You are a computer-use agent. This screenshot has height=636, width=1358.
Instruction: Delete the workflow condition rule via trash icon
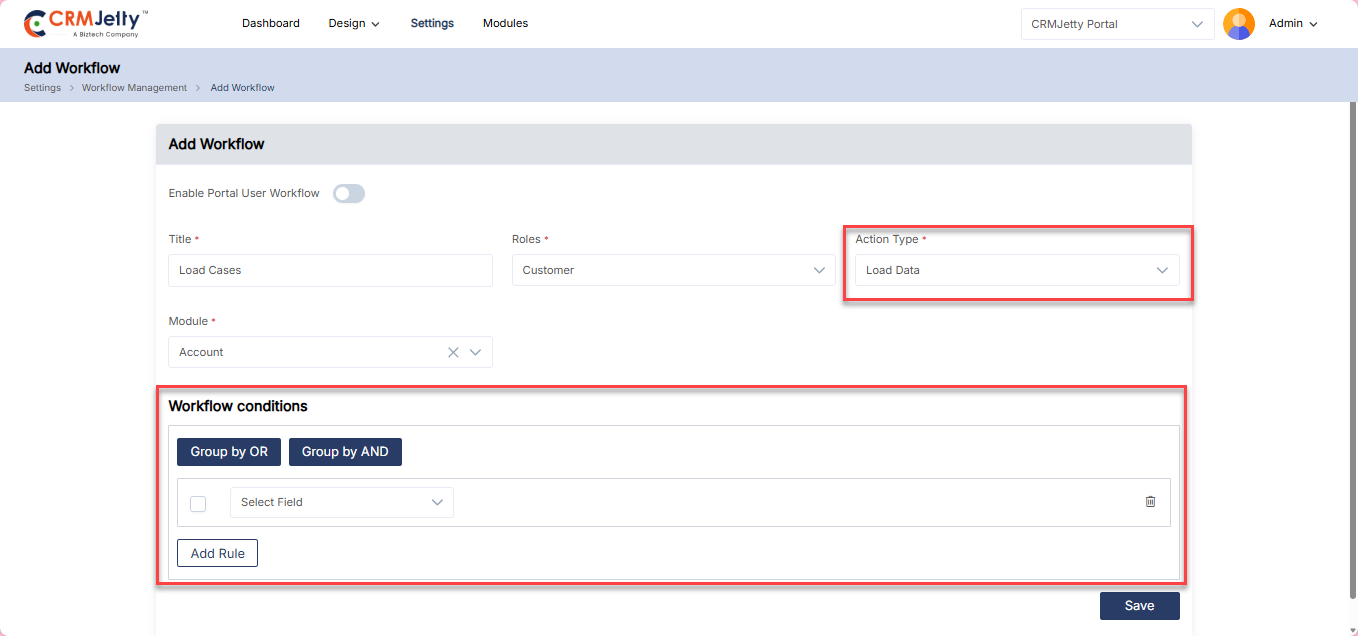[x=1150, y=502]
